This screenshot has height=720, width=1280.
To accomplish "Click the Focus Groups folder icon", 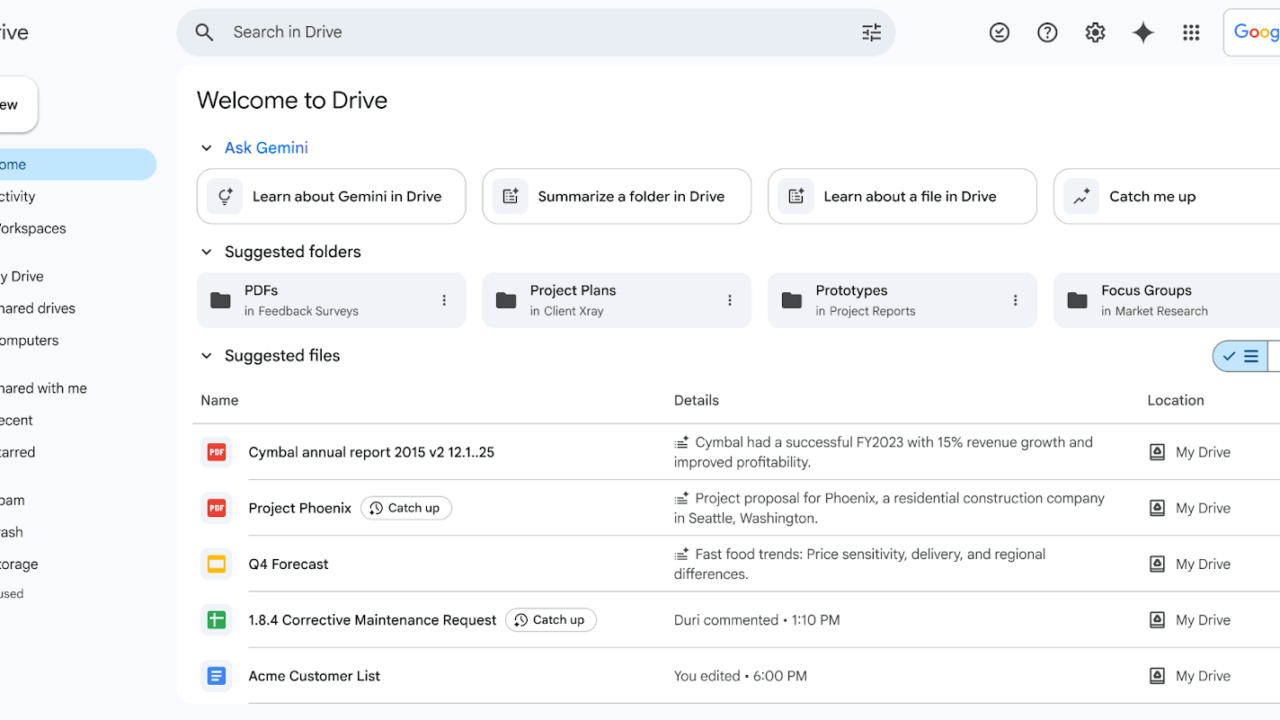I will [x=1077, y=300].
